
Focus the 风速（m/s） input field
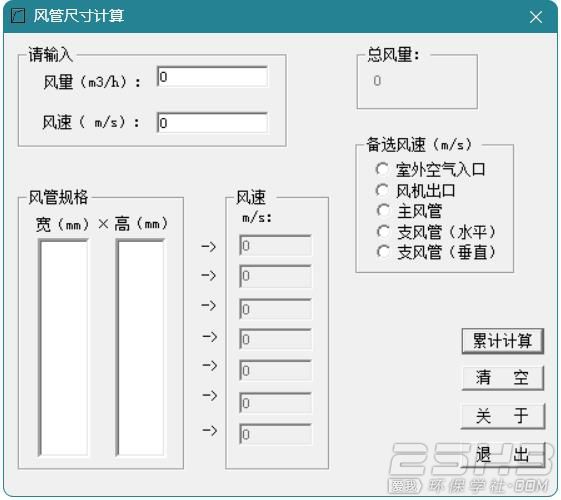(x=212, y=123)
